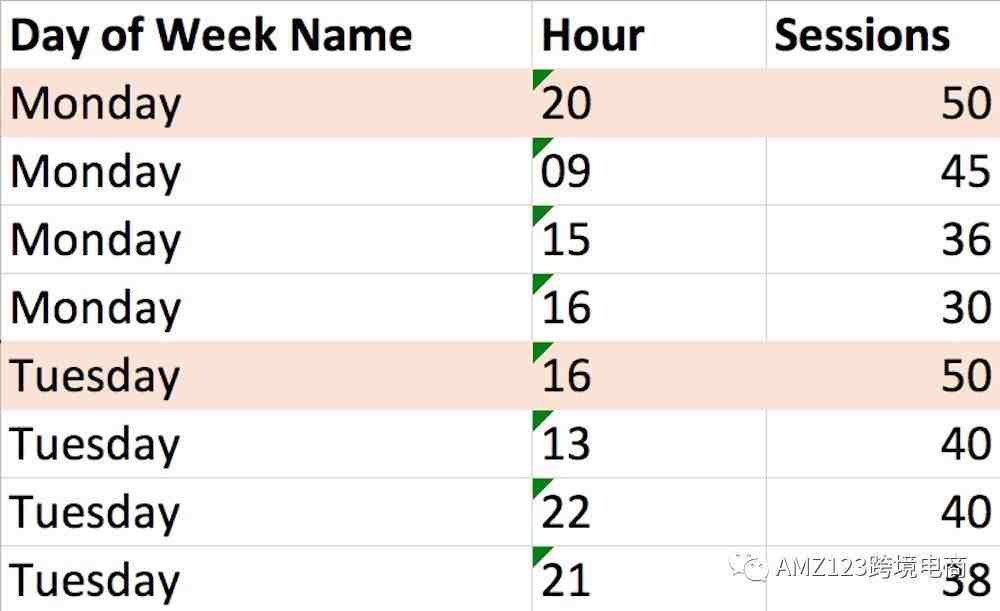The height and width of the screenshot is (611, 1000).
Task: Click the Sessions cell showing 45
Action: point(882,171)
